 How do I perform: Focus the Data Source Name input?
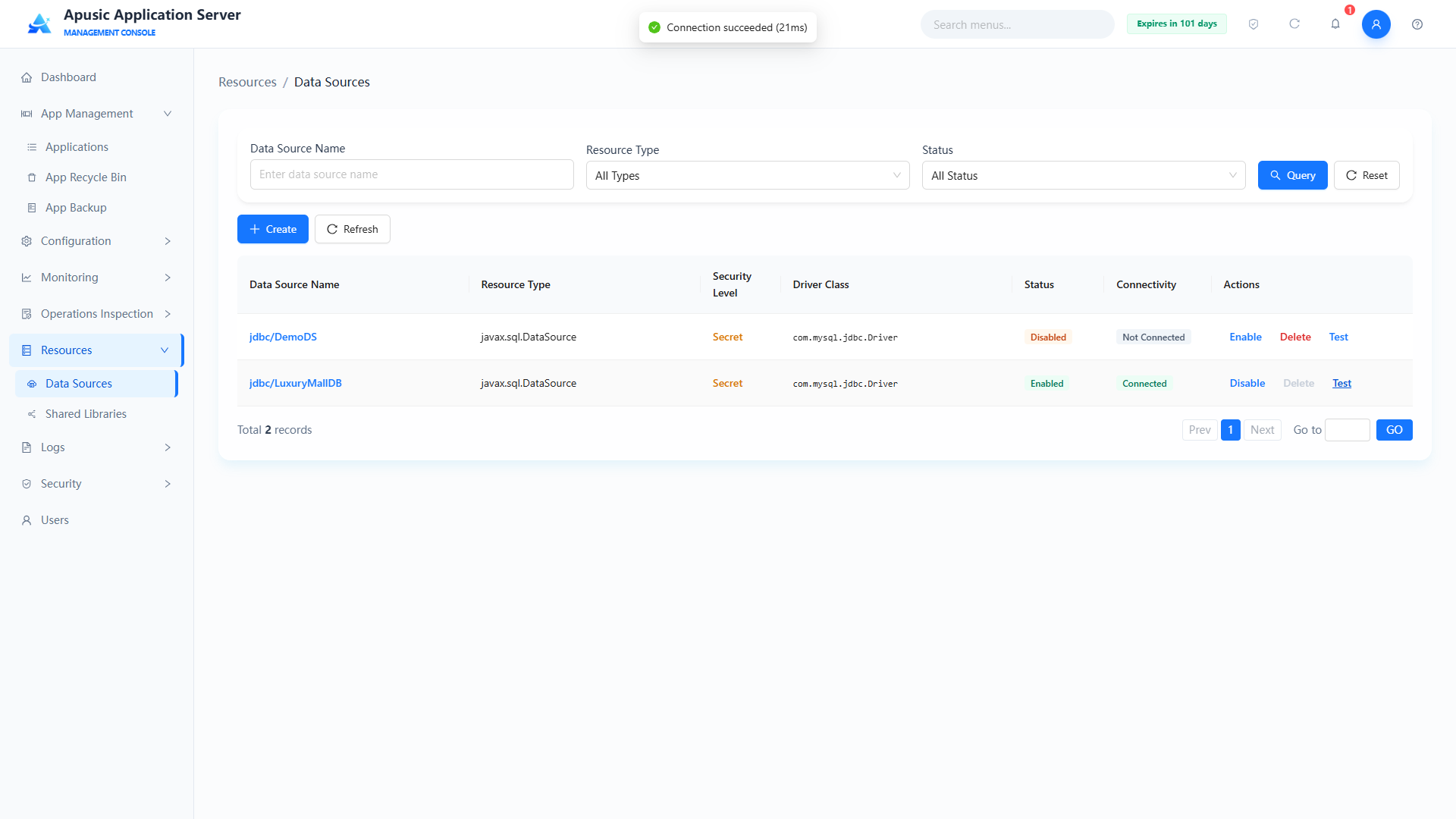point(412,174)
